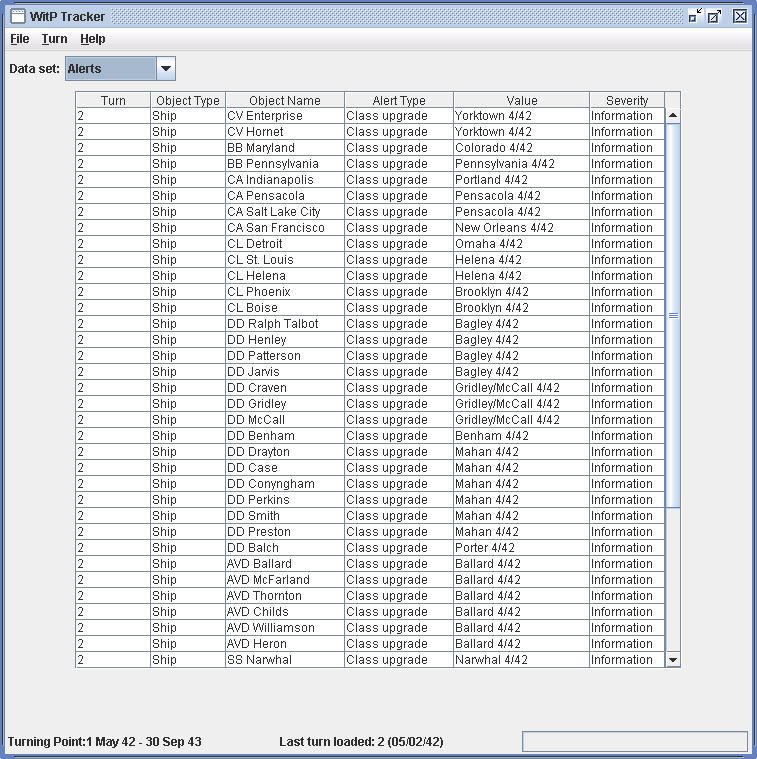Select the AVD McFarland cell

tap(285, 579)
